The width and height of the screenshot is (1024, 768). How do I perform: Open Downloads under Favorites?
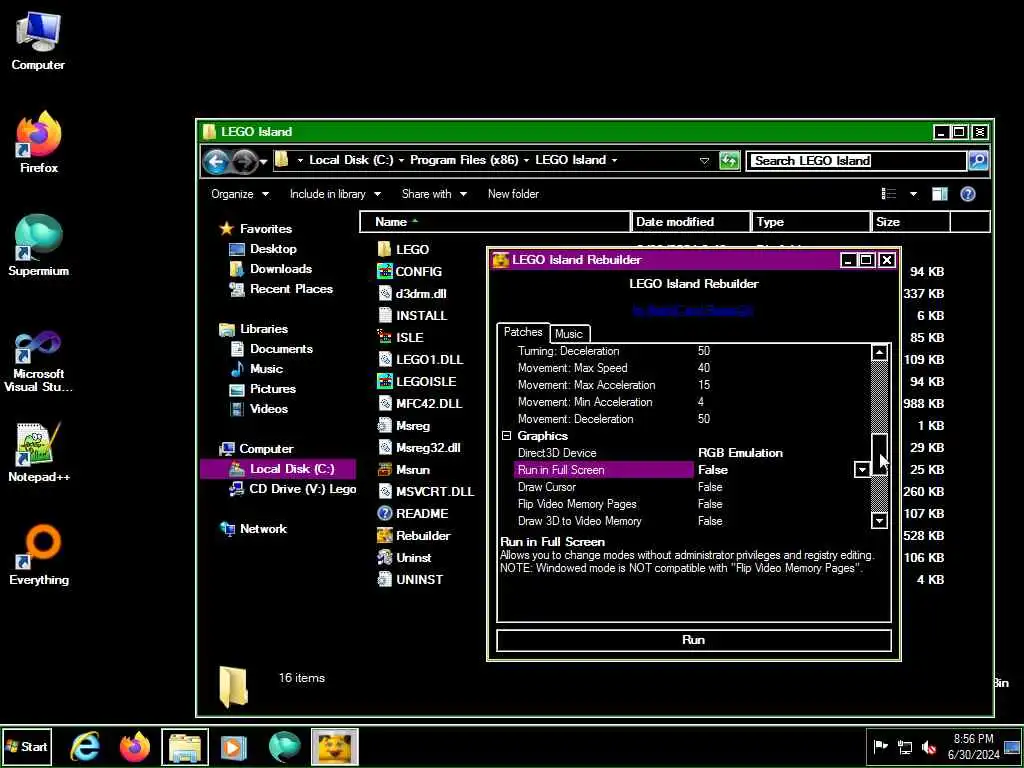click(270, 268)
